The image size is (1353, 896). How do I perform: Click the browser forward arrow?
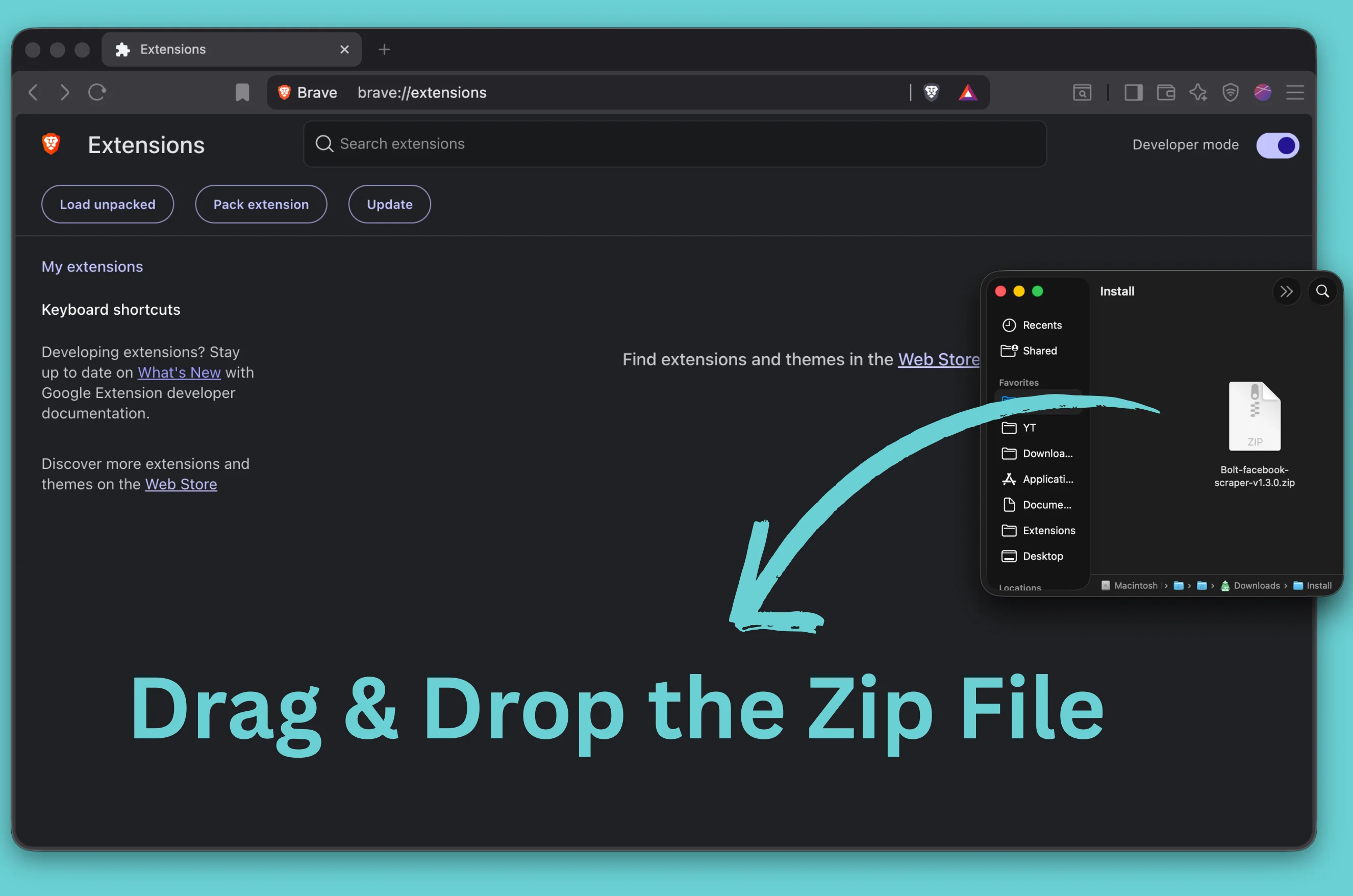coord(65,92)
